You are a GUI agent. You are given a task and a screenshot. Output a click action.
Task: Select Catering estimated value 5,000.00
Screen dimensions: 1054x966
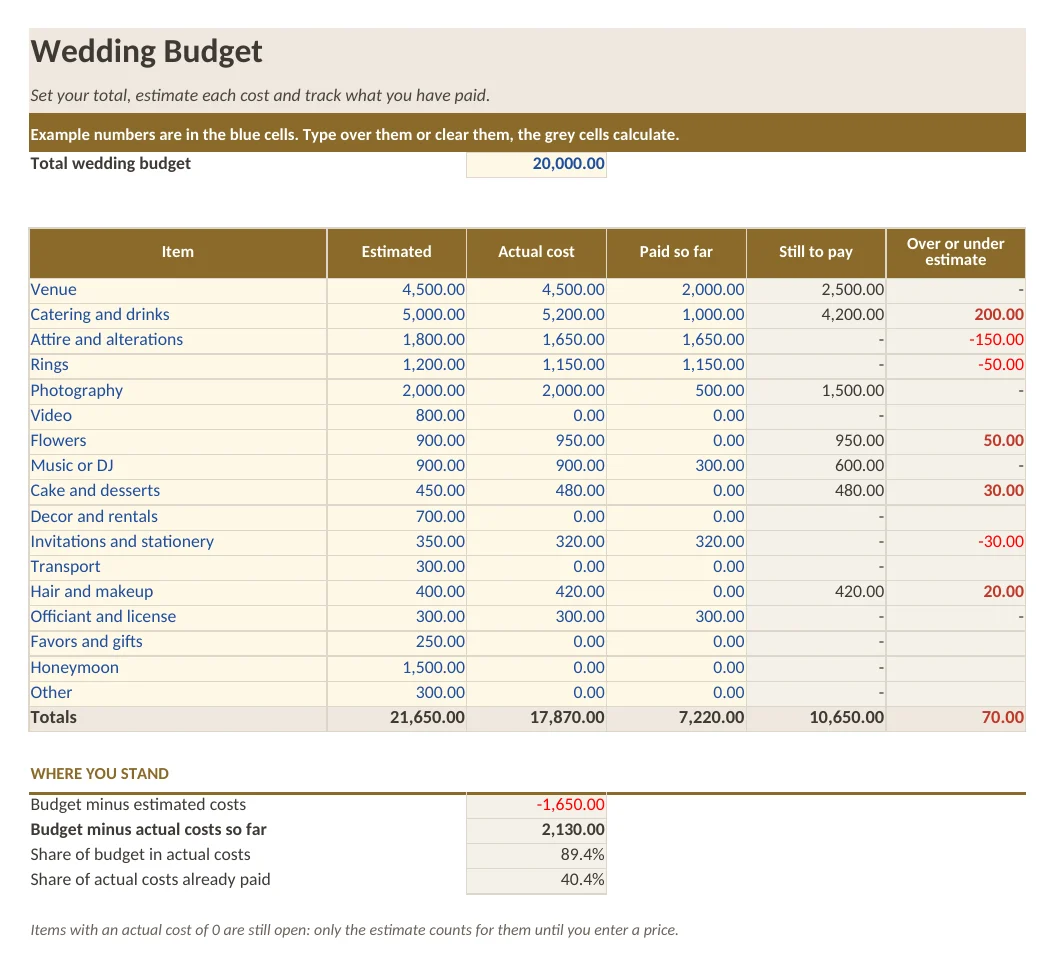point(397,315)
